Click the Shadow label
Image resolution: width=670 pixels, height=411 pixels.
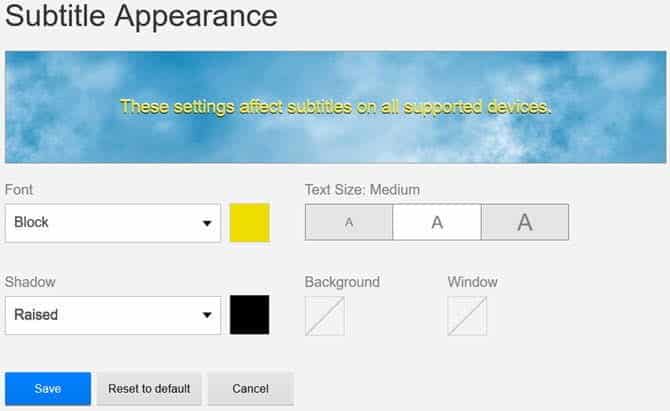31,281
